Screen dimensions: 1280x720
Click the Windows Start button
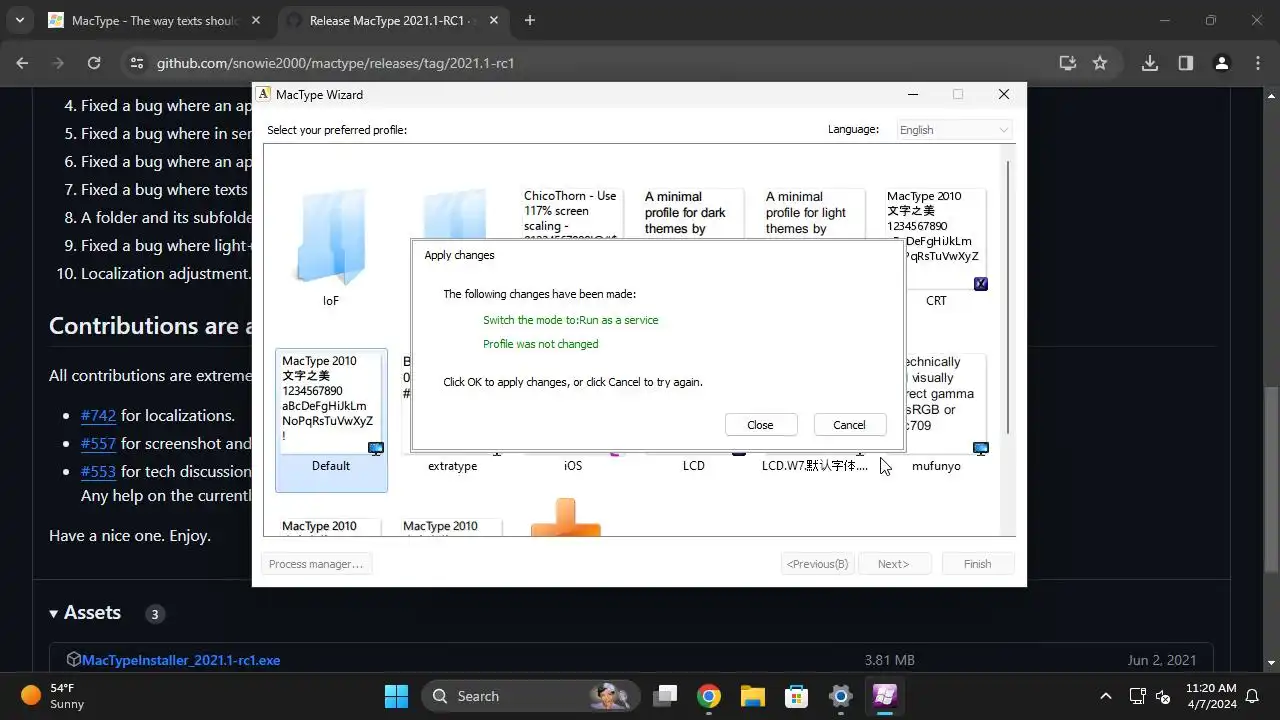[x=396, y=696]
